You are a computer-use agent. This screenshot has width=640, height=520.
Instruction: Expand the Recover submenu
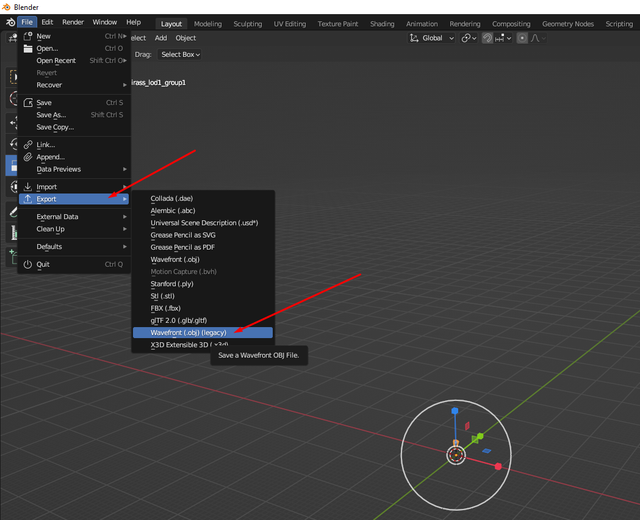coord(74,85)
